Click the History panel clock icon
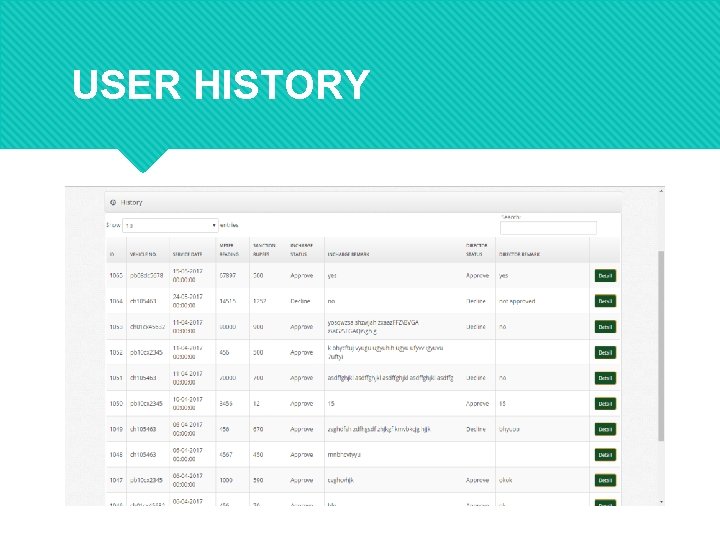The height and width of the screenshot is (540, 720). [113, 202]
